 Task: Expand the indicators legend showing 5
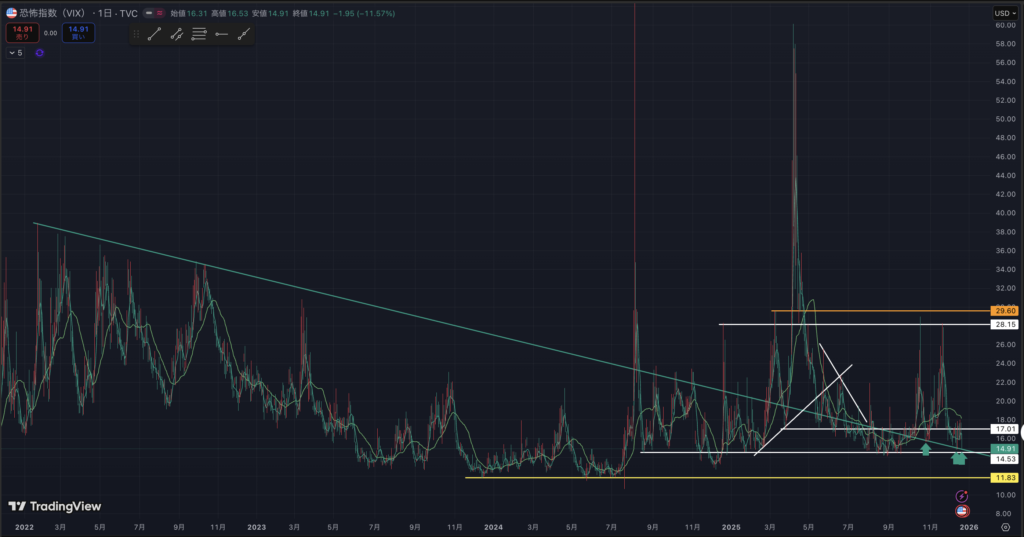pos(15,53)
